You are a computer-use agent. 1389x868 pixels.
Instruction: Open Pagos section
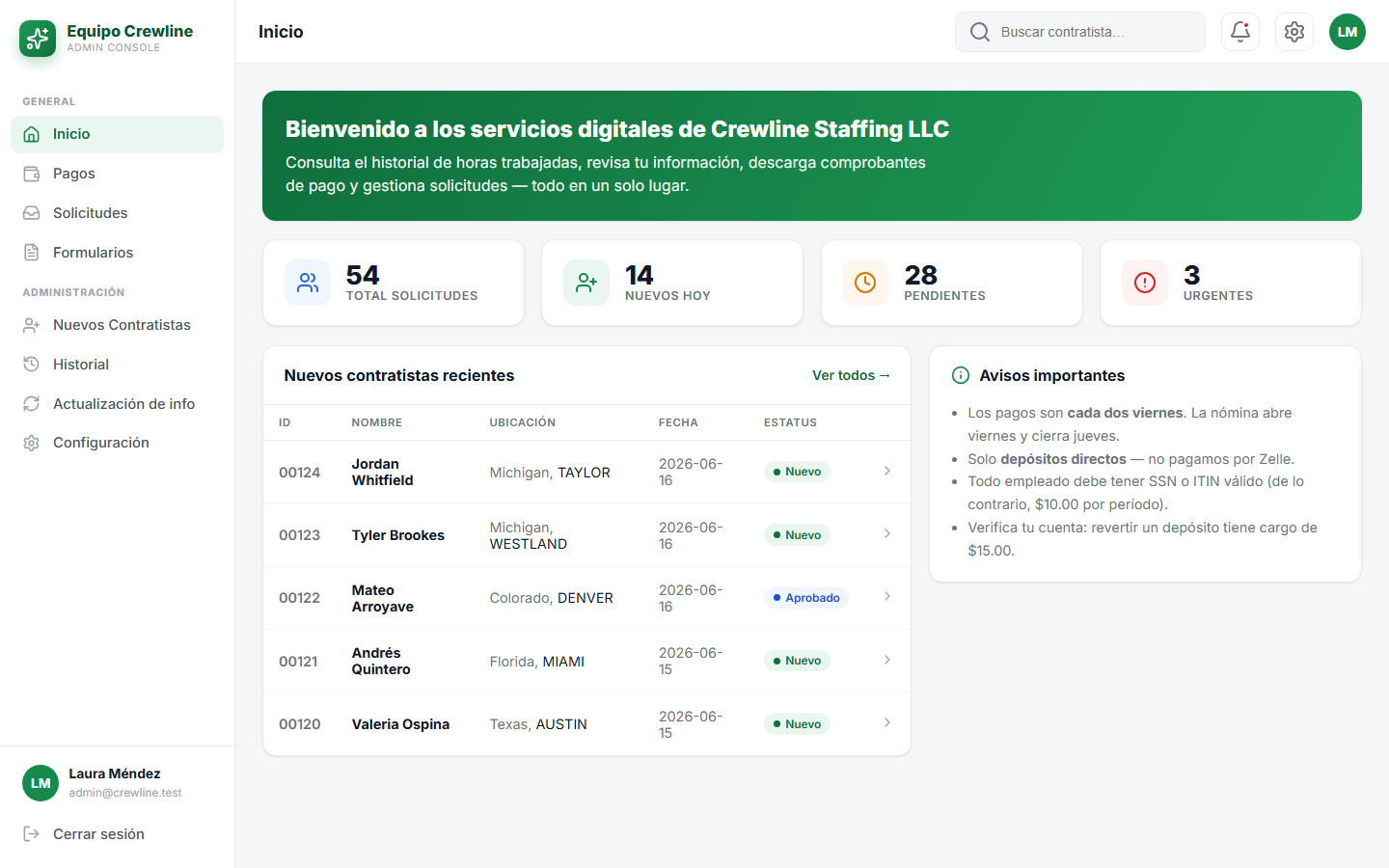tap(118, 174)
